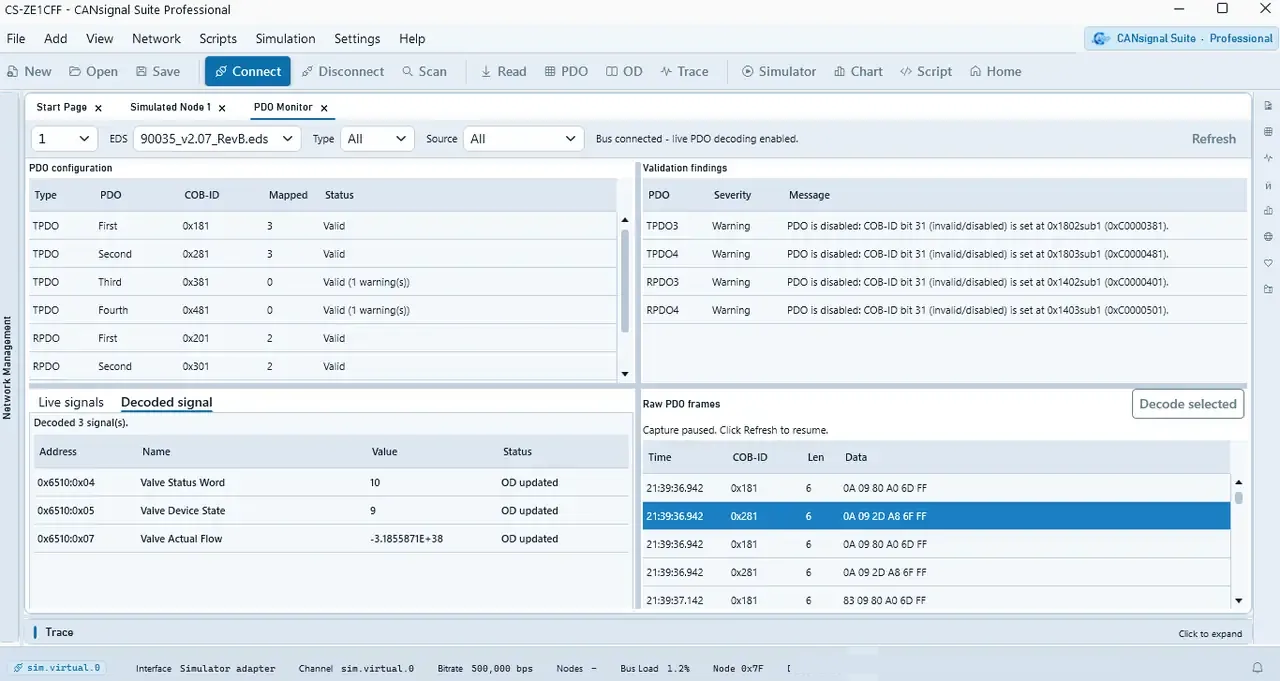Viewport: 1280px width, 681px height.
Task: Close the Simulated Node 1 tab
Action: coord(222,108)
